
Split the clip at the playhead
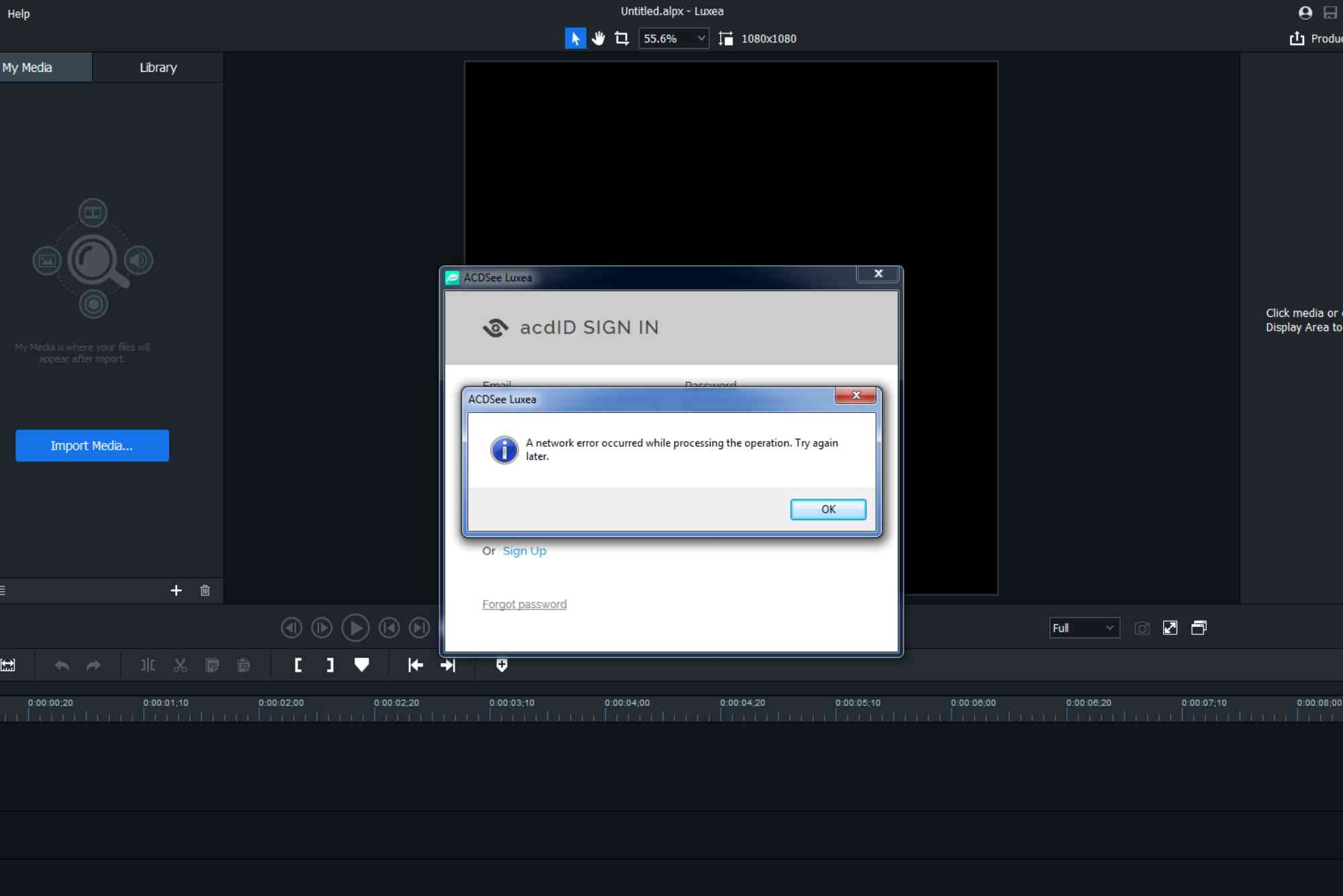pyautogui.click(x=147, y=665)
